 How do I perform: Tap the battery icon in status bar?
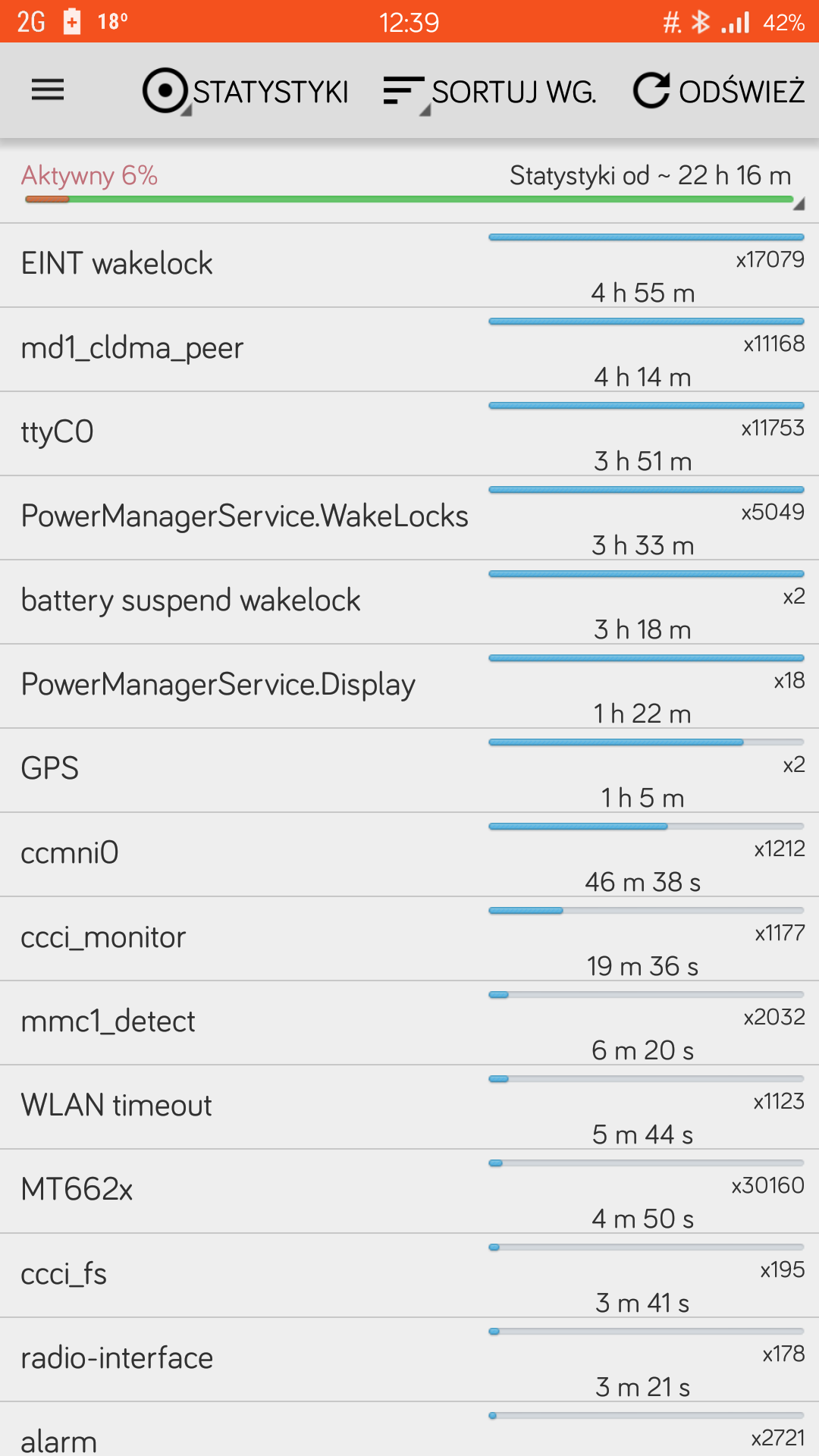click(72, 21)
